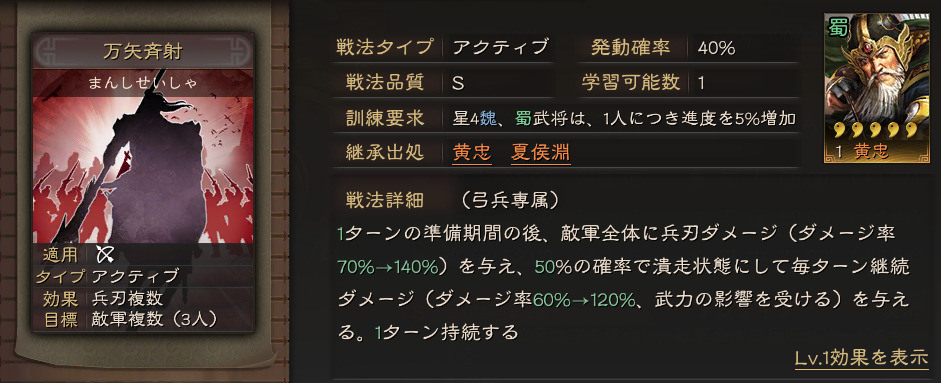The height and width of the screenshot is (383, 941).
Task: Click the 万矢斉射 tactic title banner
Action: 142,52
